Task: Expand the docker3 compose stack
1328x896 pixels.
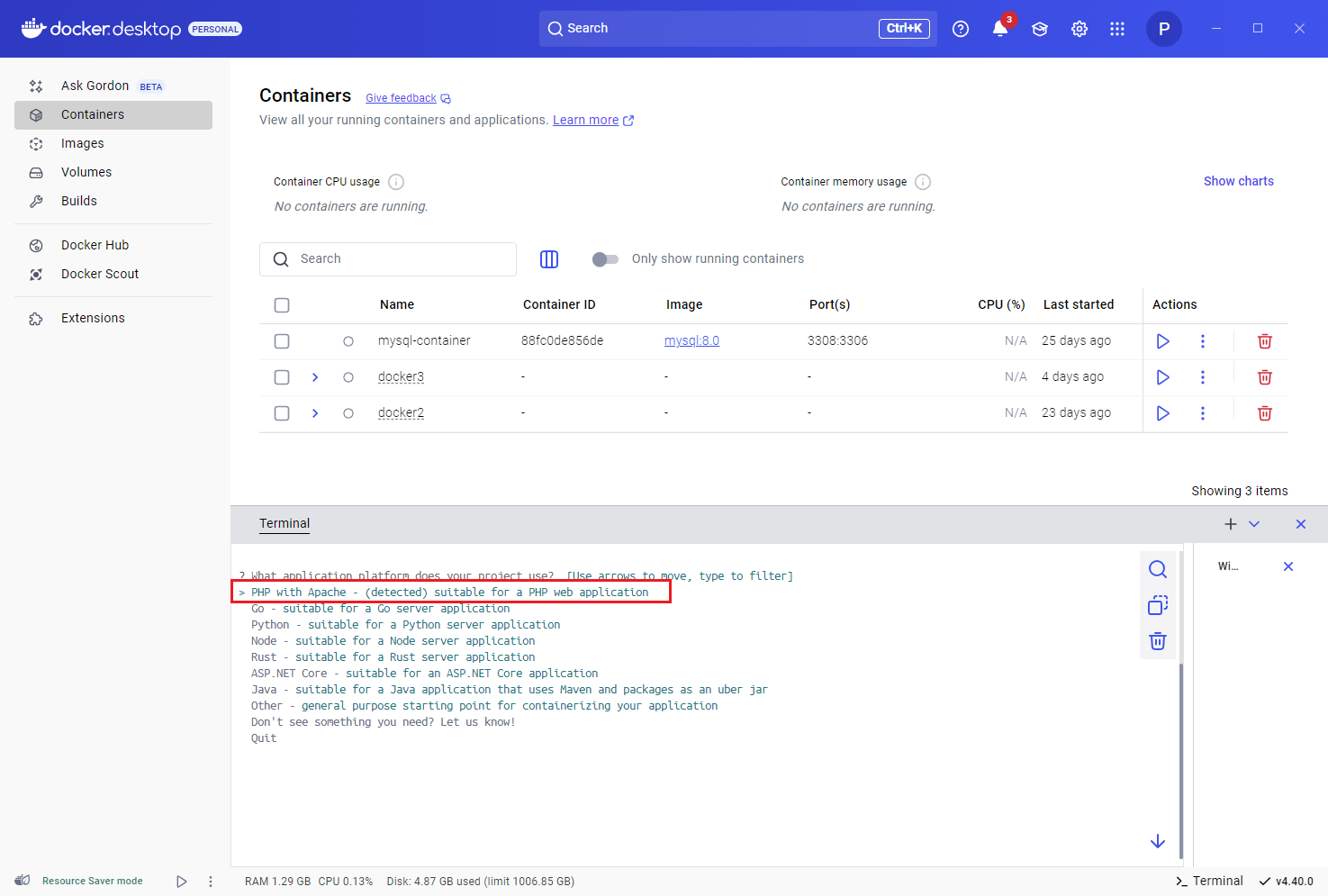Action: pos(315,377)
